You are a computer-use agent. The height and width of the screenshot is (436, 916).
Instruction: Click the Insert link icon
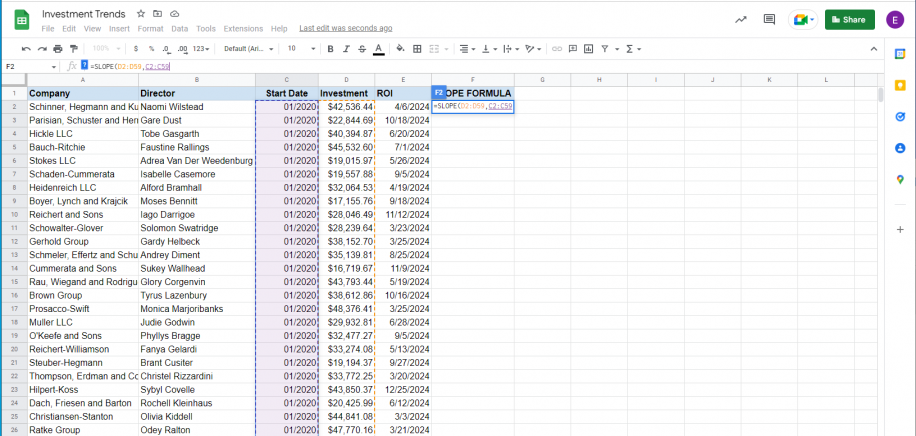pyautogui.click(x=557, y=49)
